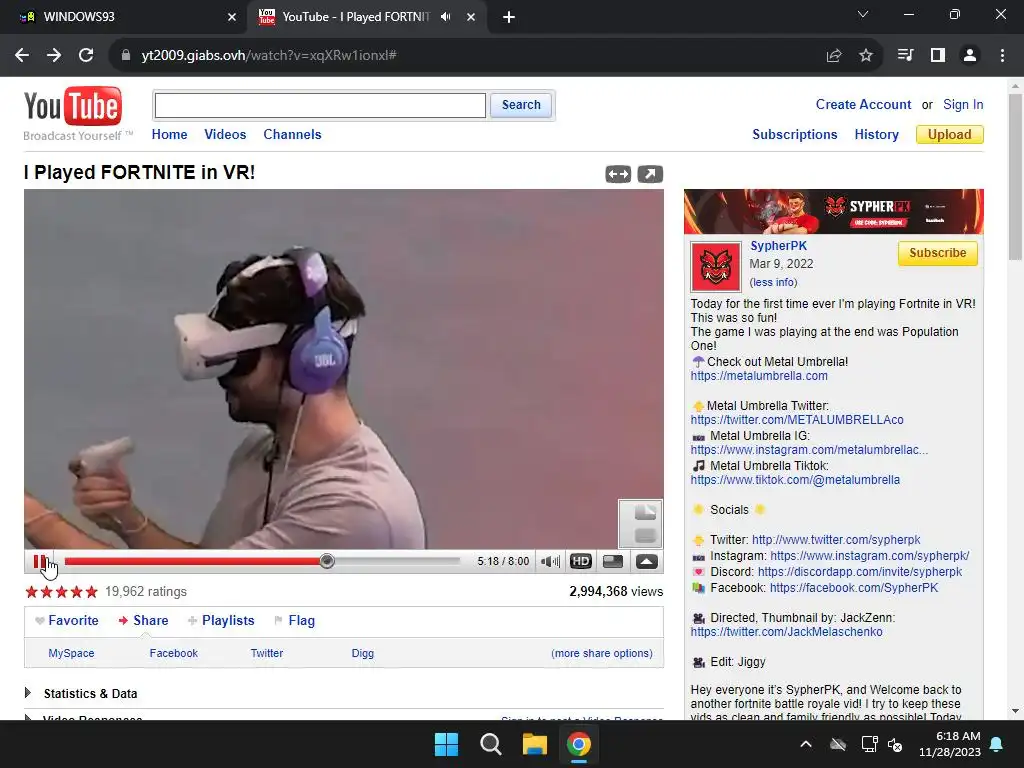1024x768 pixels.
Task: Toggle HD quality on the player
Action: tap(581, 561)
